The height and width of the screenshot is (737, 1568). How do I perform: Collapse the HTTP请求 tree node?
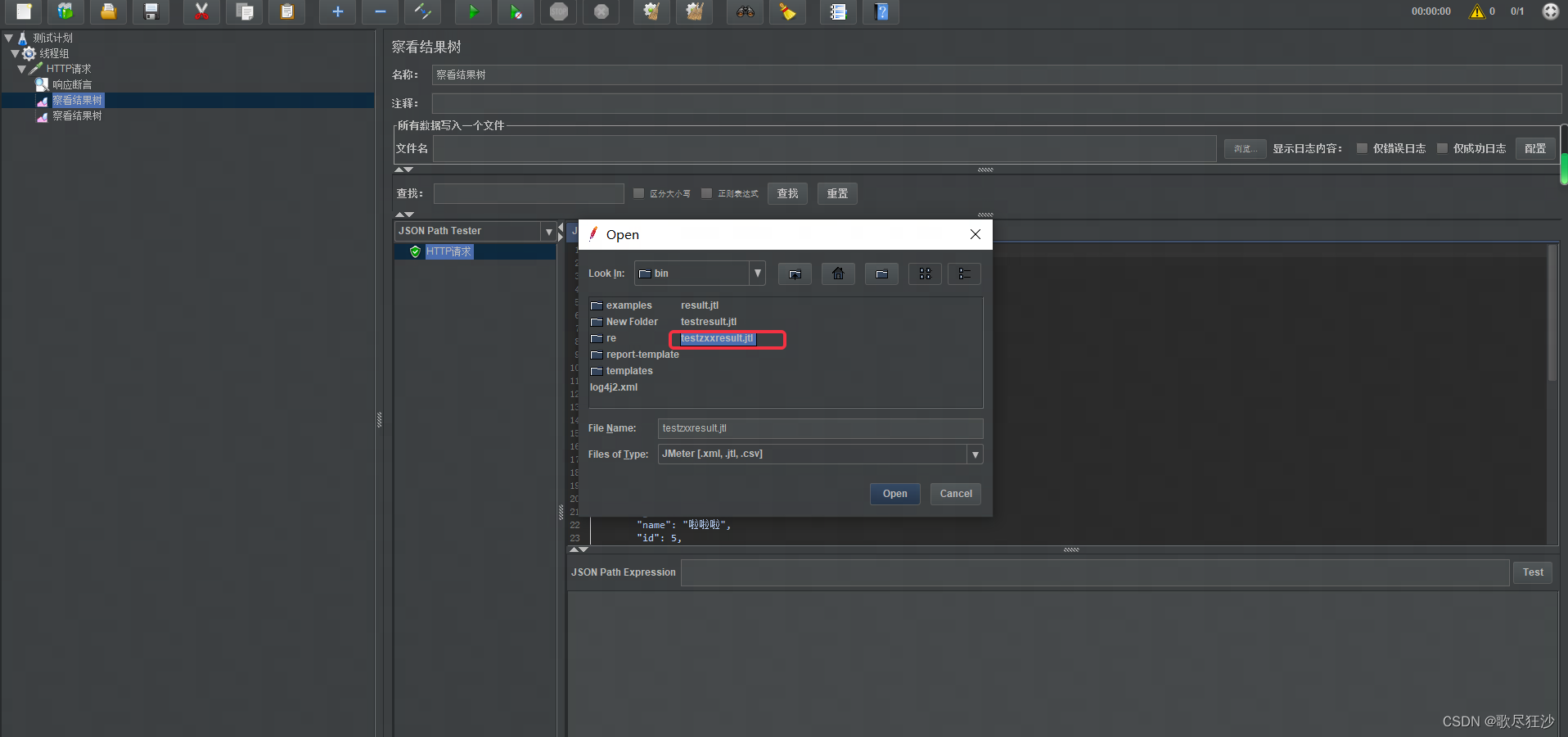pos(22,69)
